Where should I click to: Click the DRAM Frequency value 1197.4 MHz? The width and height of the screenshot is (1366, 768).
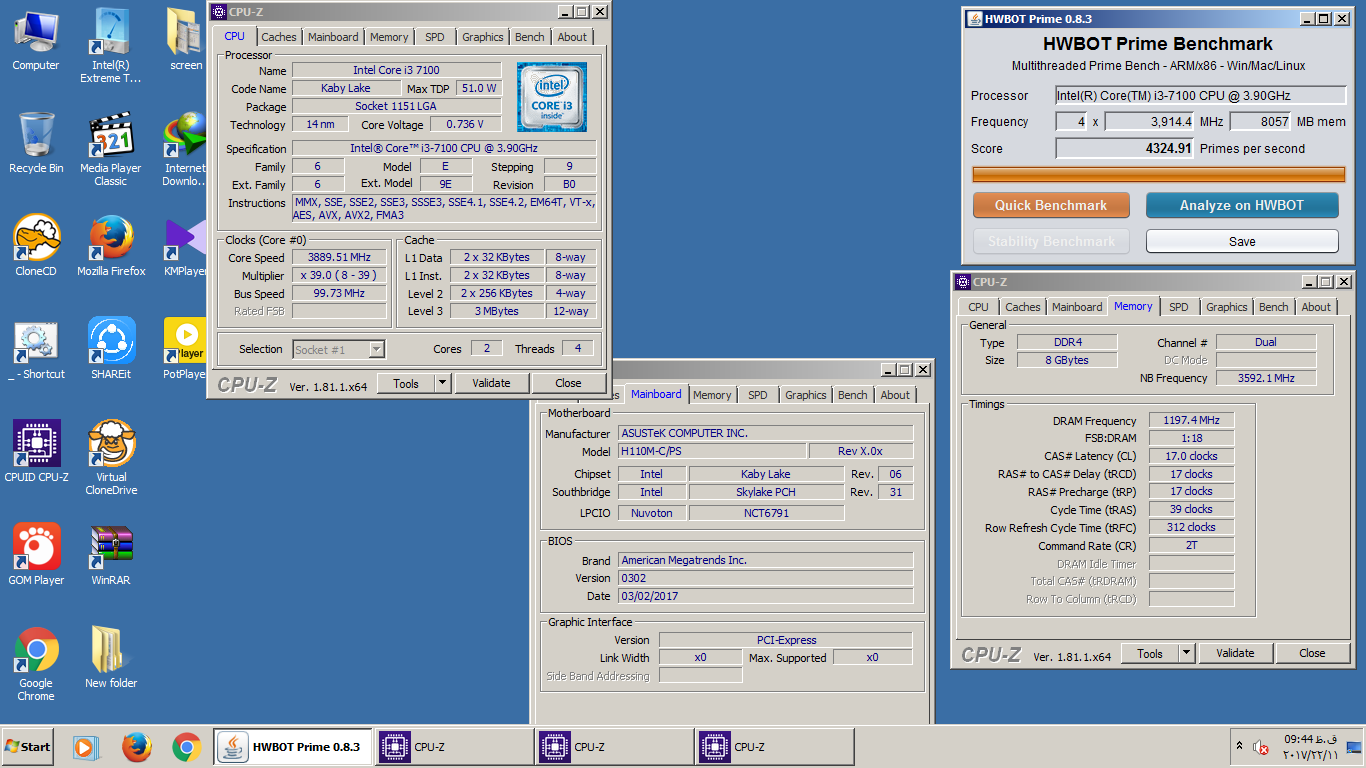pos(1191,421)
